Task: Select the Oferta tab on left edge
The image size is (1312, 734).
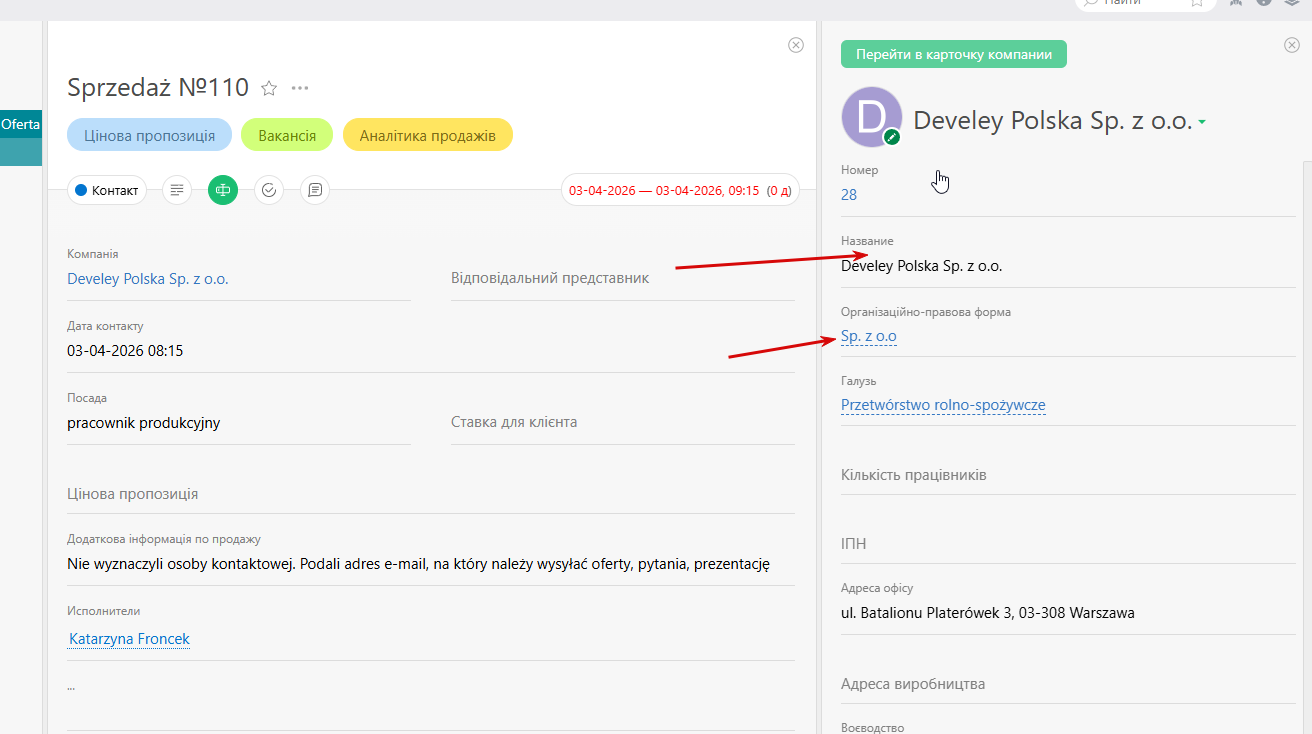Action: click(21, 125)
